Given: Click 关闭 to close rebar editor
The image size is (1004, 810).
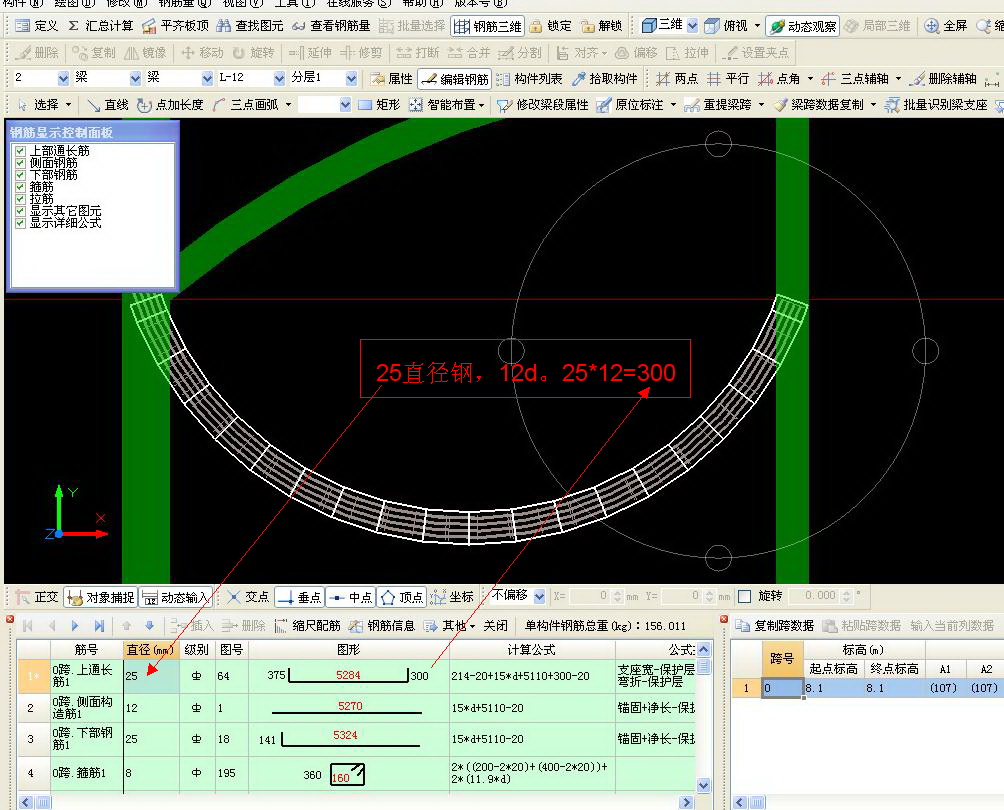Looking at the screenshot, I should [495, 626].
